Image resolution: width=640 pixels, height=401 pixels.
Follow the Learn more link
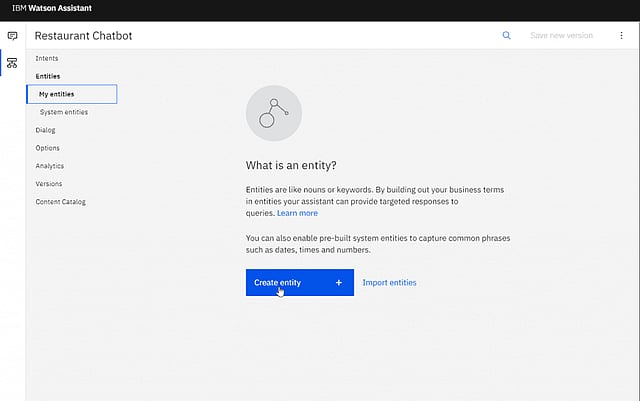point(297,213)
